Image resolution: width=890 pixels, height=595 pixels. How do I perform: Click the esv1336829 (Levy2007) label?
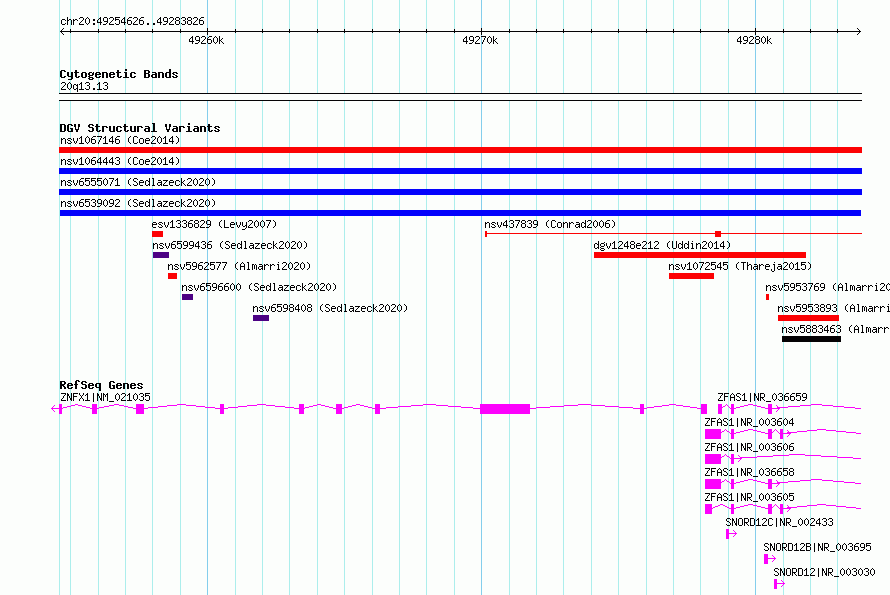coord(214,224)
